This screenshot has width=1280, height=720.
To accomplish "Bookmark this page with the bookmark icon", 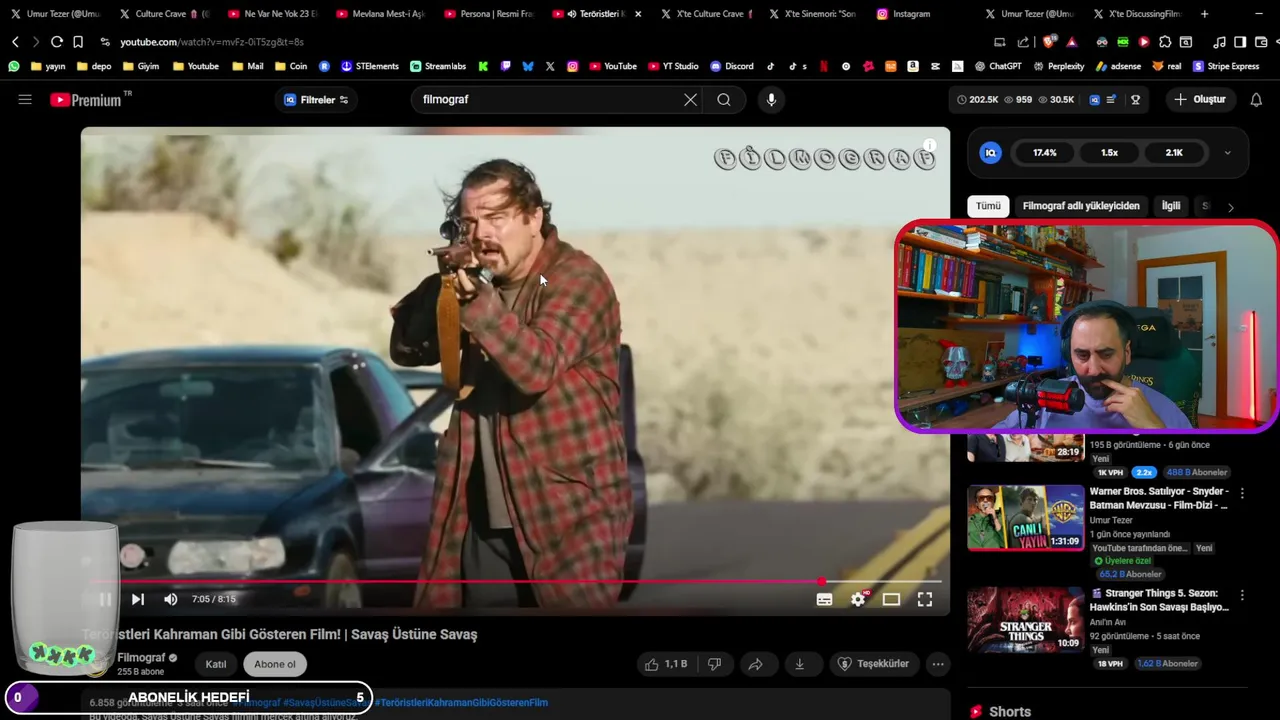I will tap(78, 42).
